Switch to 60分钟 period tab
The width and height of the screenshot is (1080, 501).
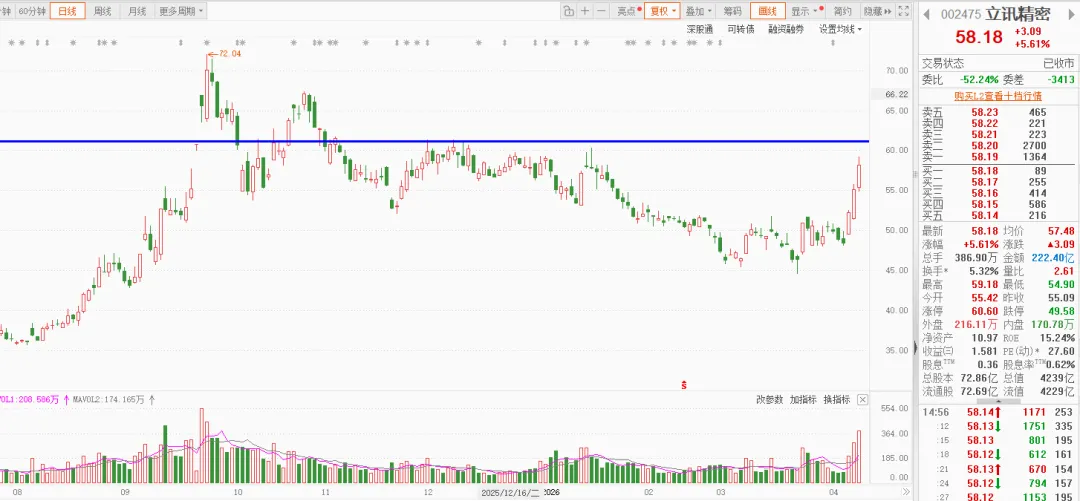pyautogui.click(x=32, y=11)
